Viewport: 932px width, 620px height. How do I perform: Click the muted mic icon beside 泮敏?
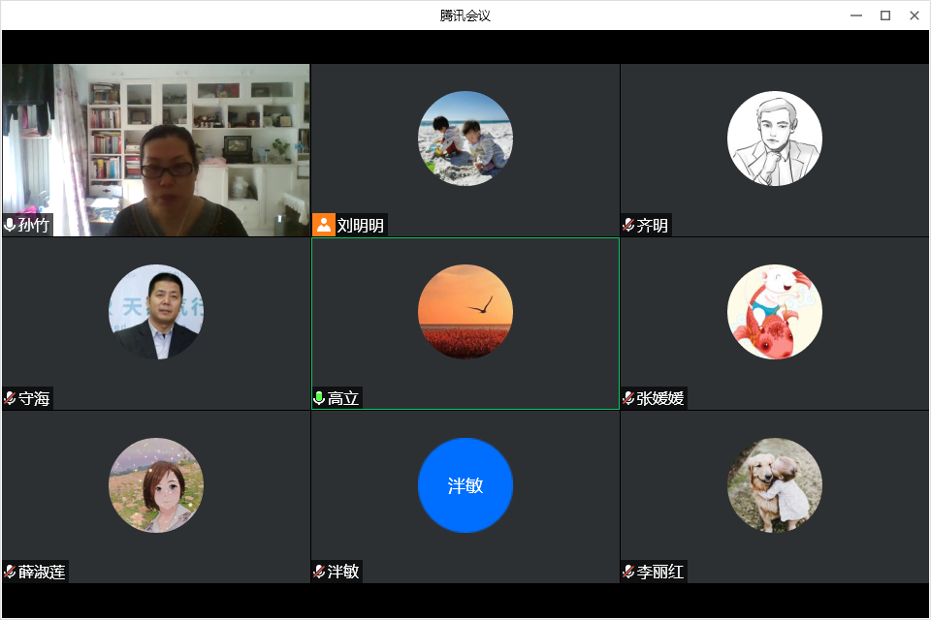319,572
